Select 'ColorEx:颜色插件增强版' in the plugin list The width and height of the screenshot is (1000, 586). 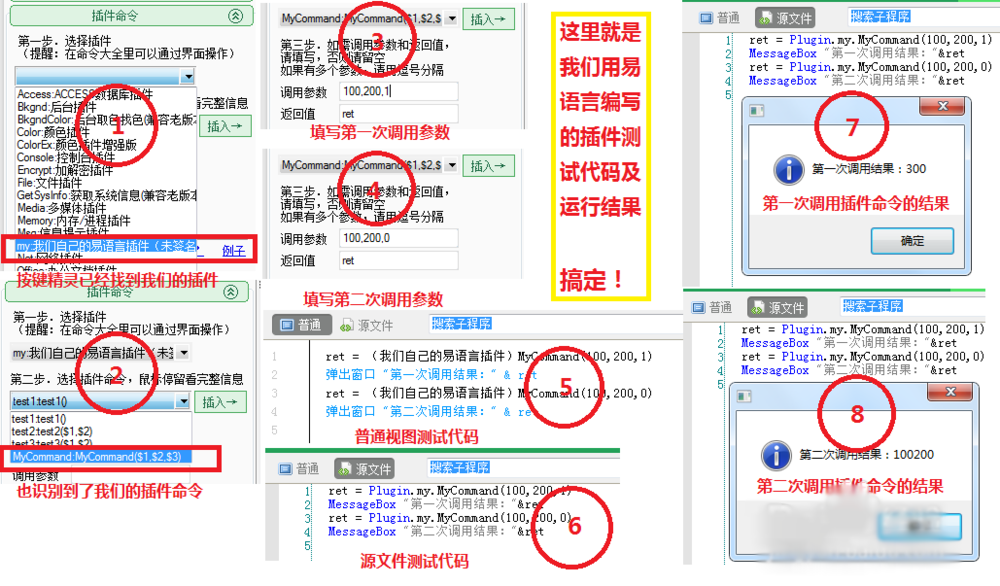pos(77,145)
